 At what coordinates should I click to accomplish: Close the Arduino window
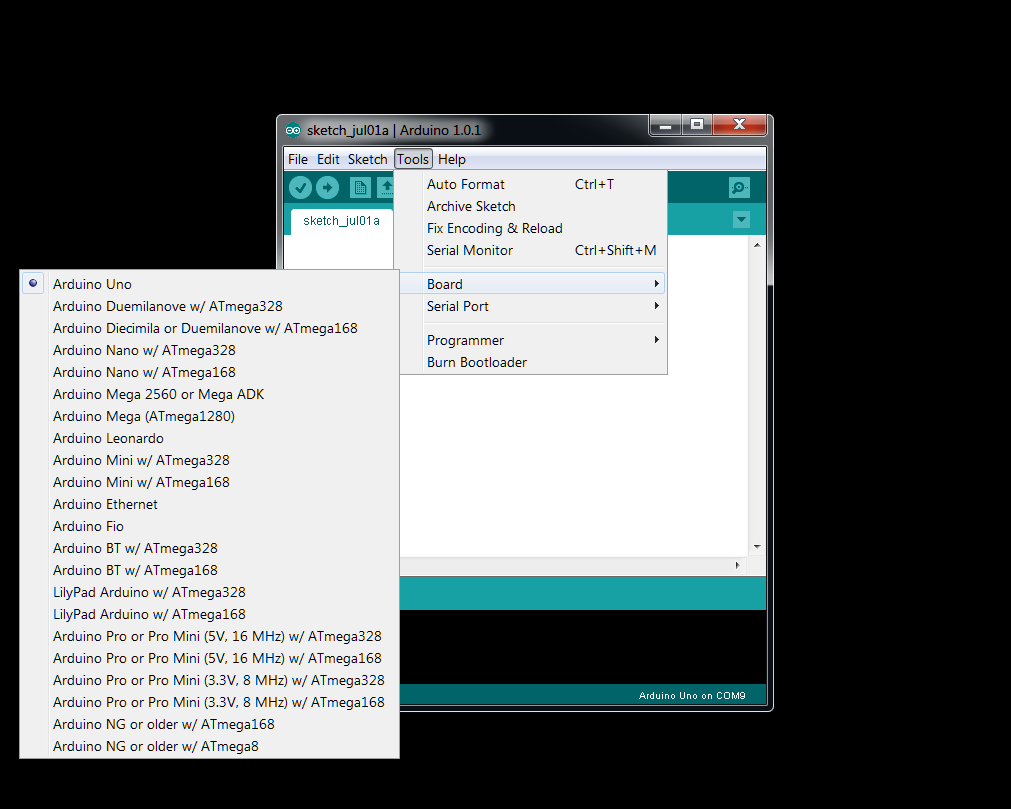(740, 125)
